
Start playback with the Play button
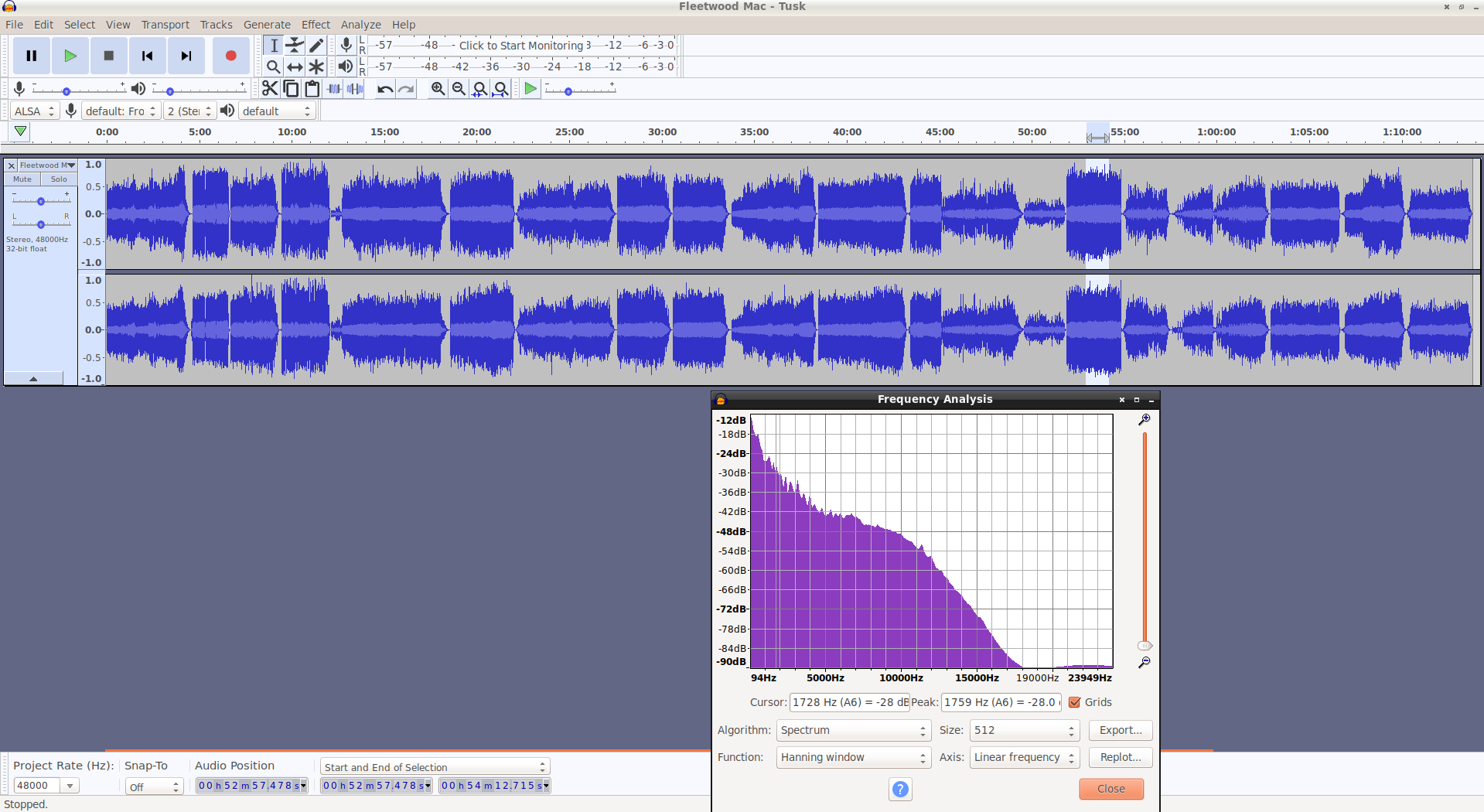[x=70, y=56]
